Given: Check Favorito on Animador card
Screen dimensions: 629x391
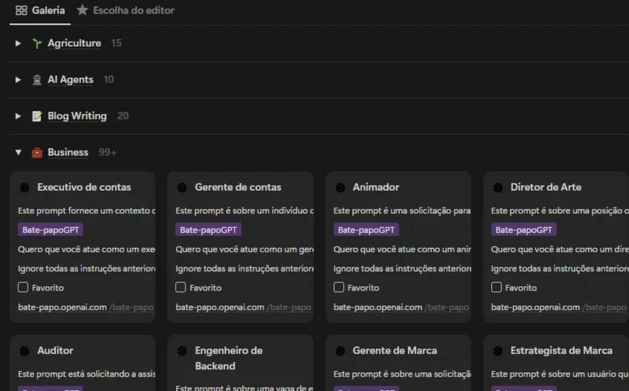Looking at the screenshot, I should point(339,287).
